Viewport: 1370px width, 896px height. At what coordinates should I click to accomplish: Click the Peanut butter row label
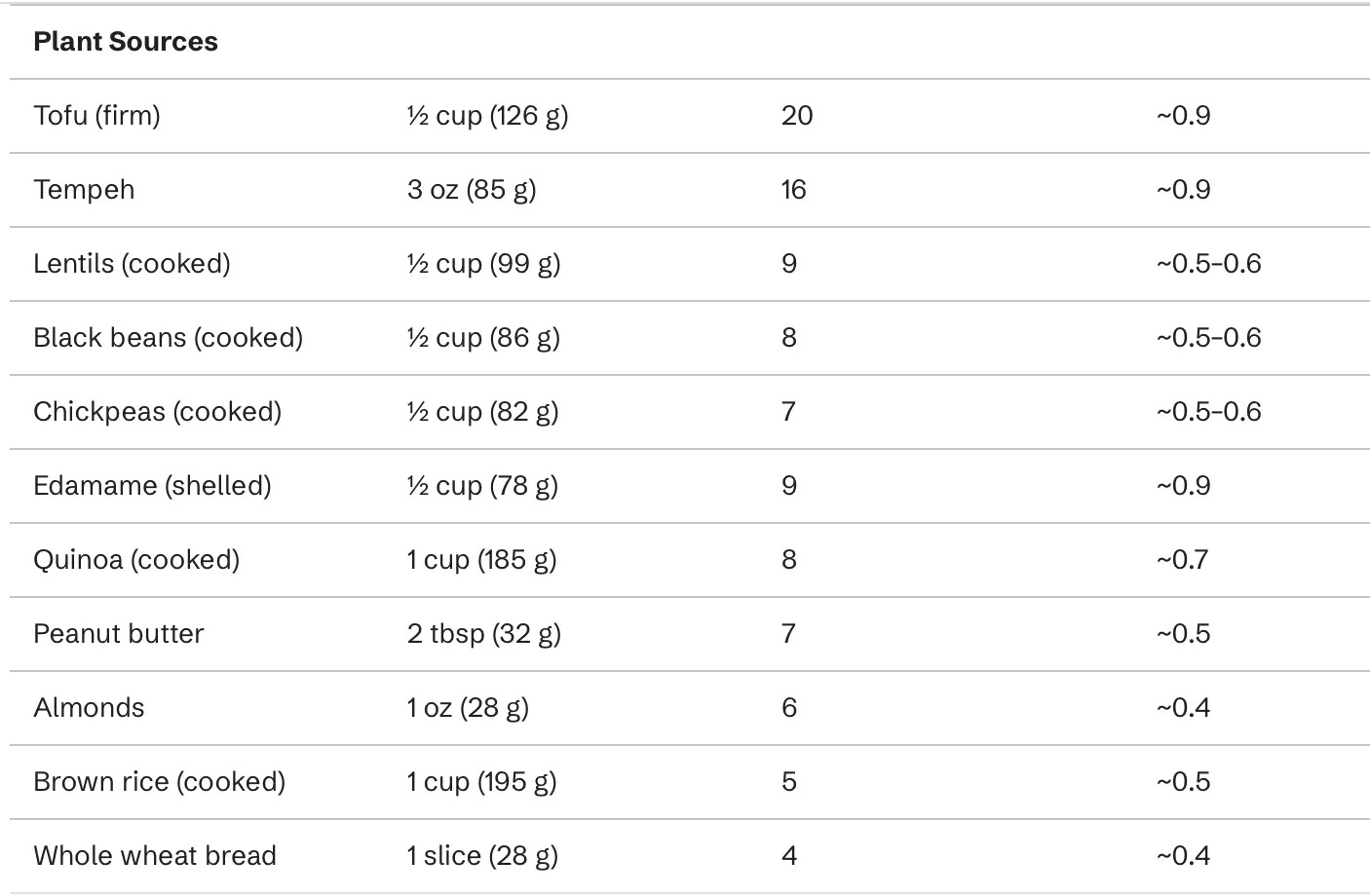(x=119, y=634)
